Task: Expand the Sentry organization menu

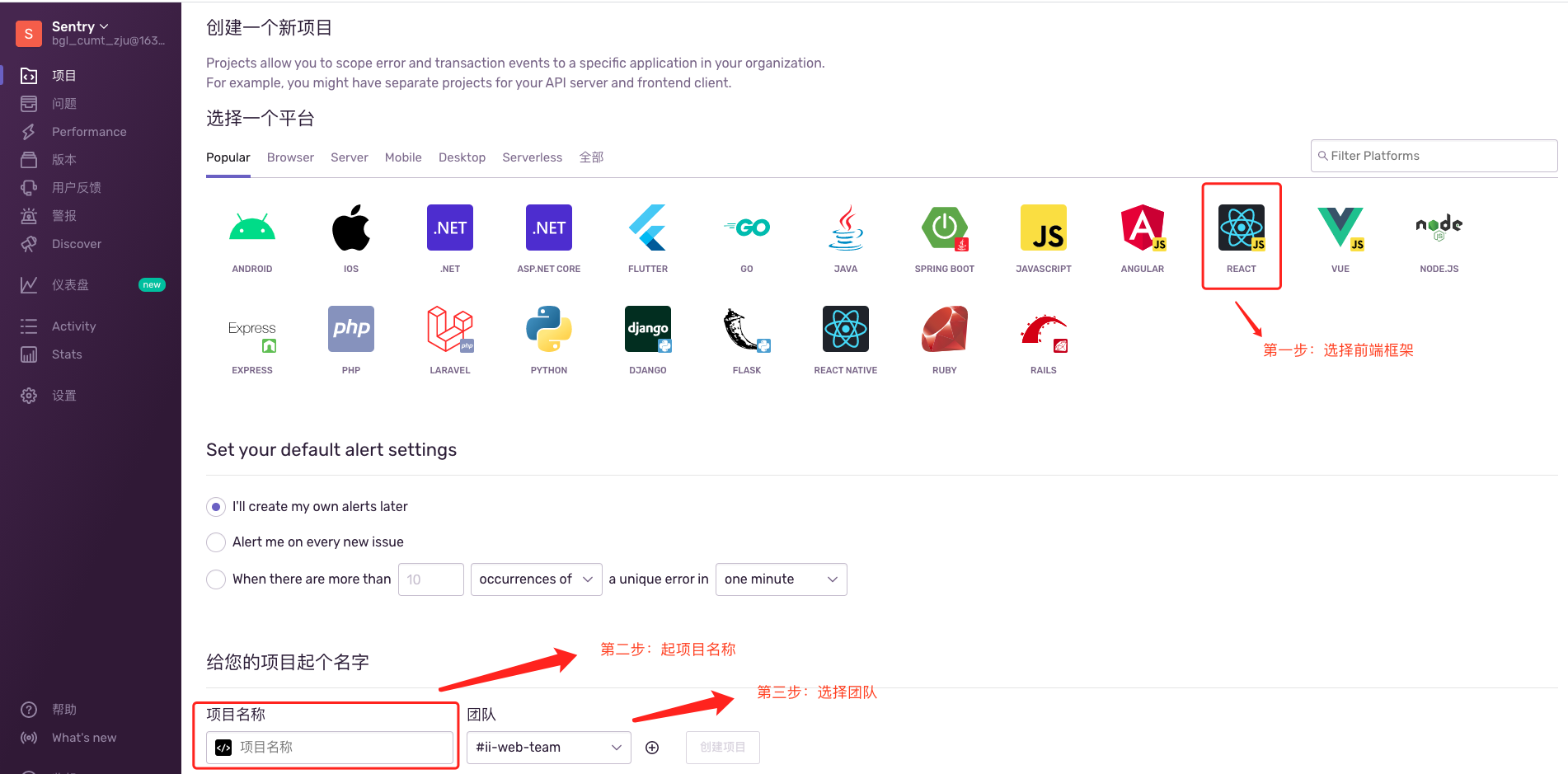Action: 80,26
